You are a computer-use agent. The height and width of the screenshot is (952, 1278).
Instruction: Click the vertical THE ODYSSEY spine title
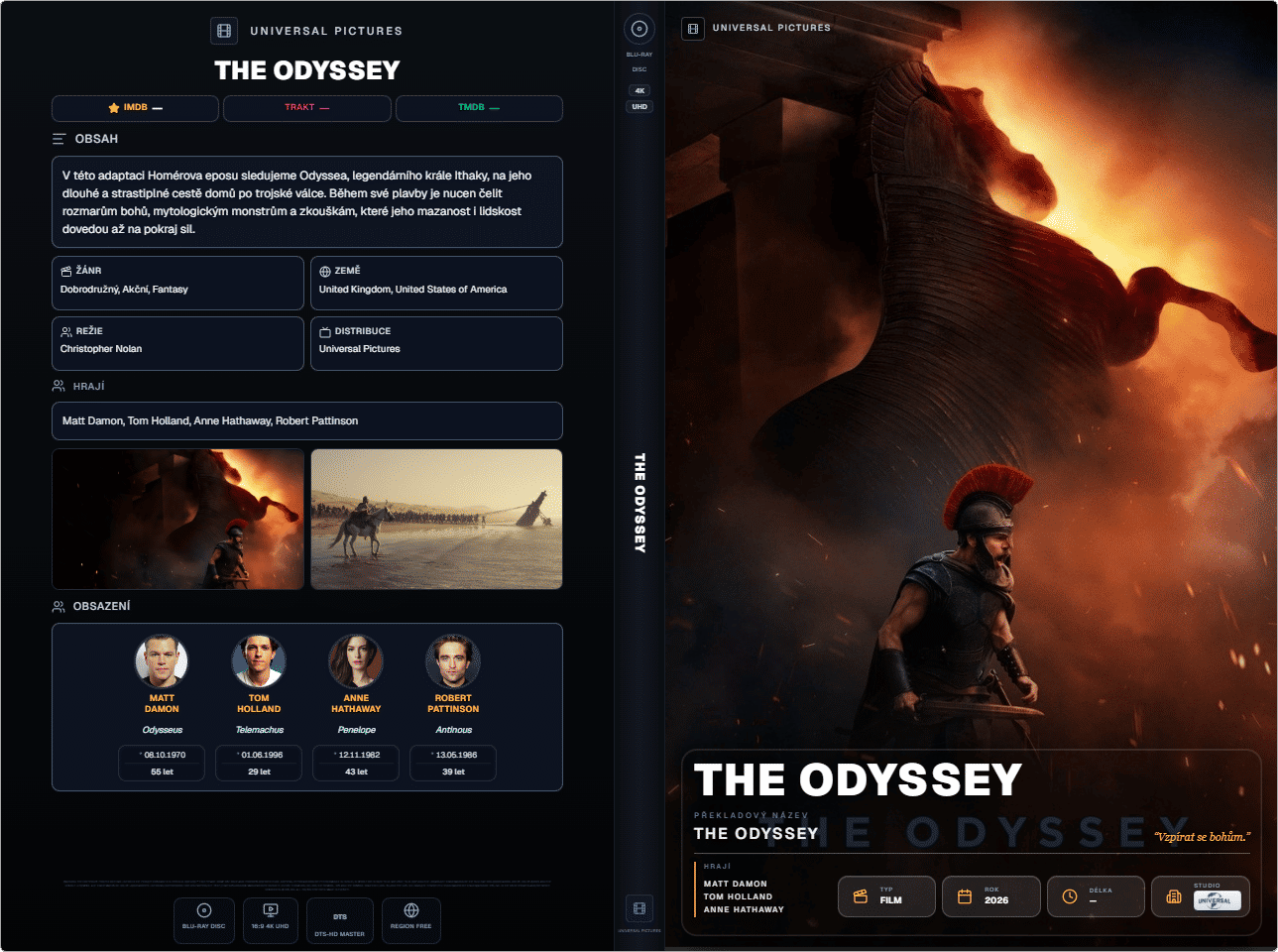[x=639, y=503]
